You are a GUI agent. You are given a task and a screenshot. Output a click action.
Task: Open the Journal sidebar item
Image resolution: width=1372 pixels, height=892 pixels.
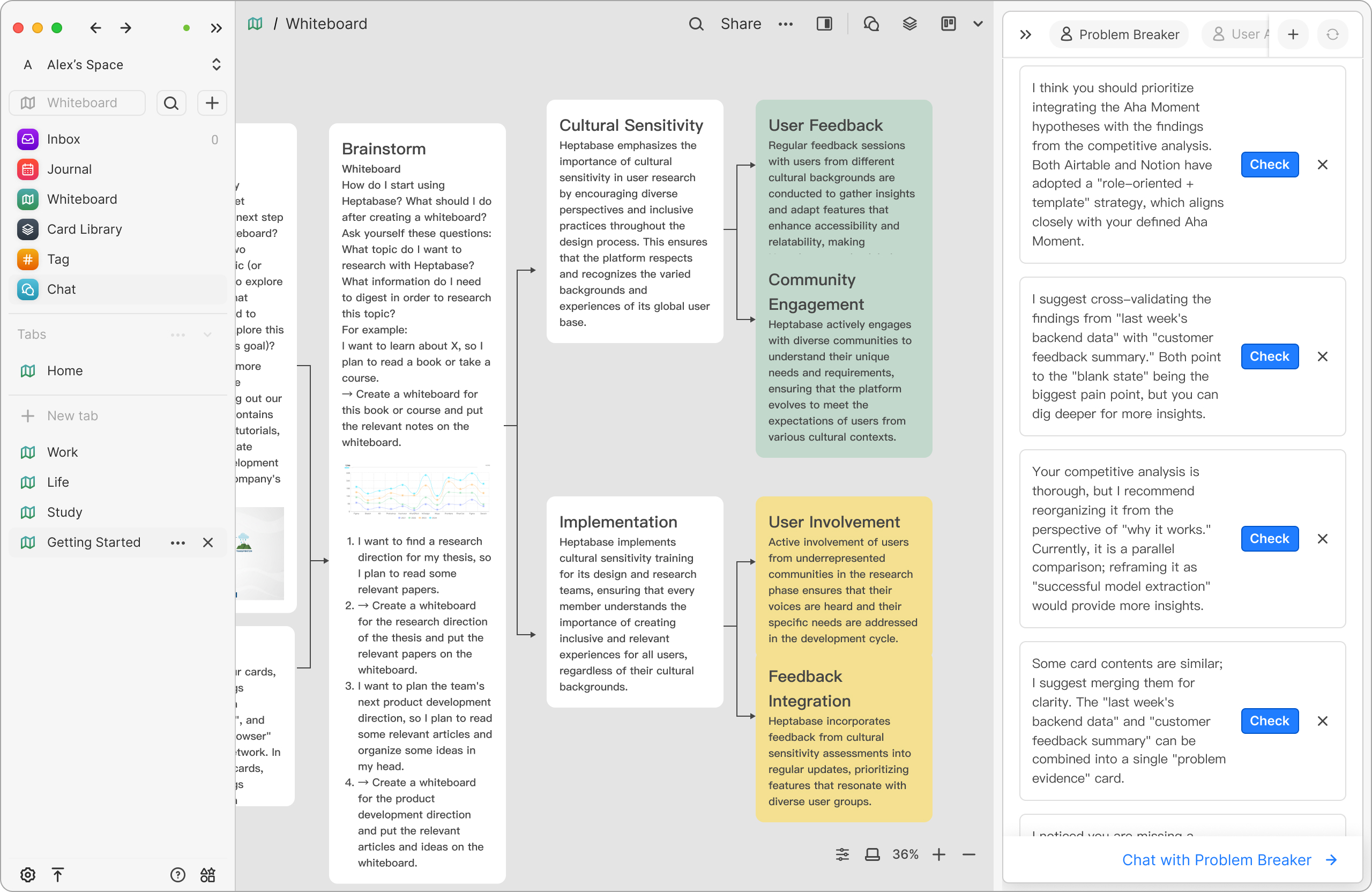point(69,169)
